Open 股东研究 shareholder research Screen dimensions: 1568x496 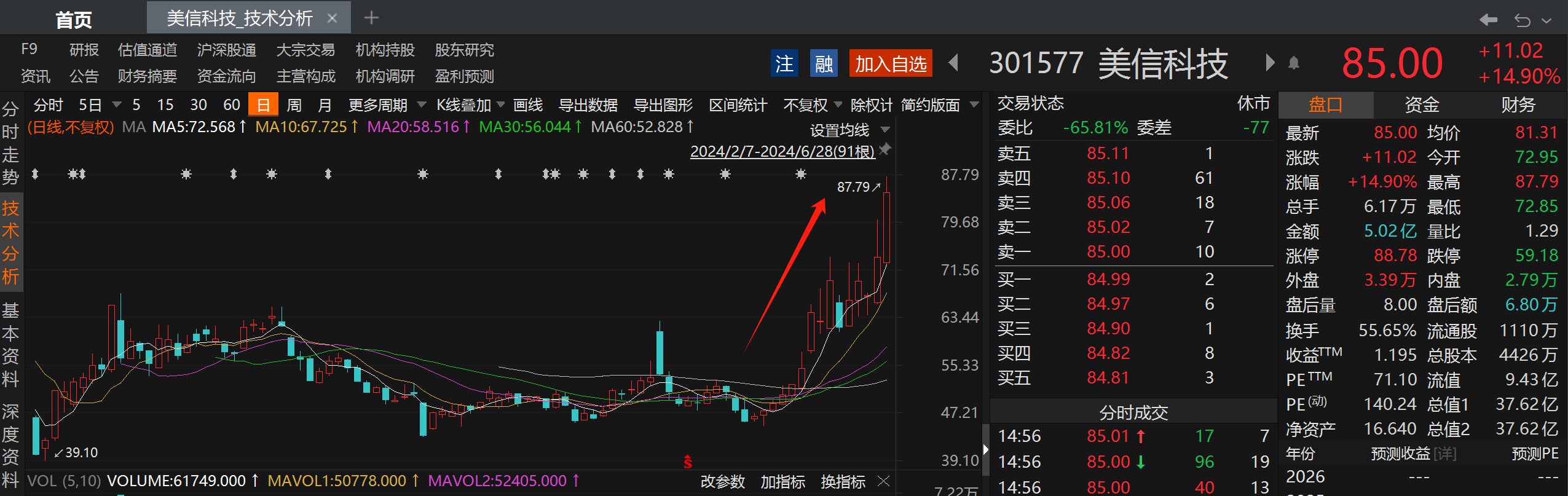[x=465, y=50]
